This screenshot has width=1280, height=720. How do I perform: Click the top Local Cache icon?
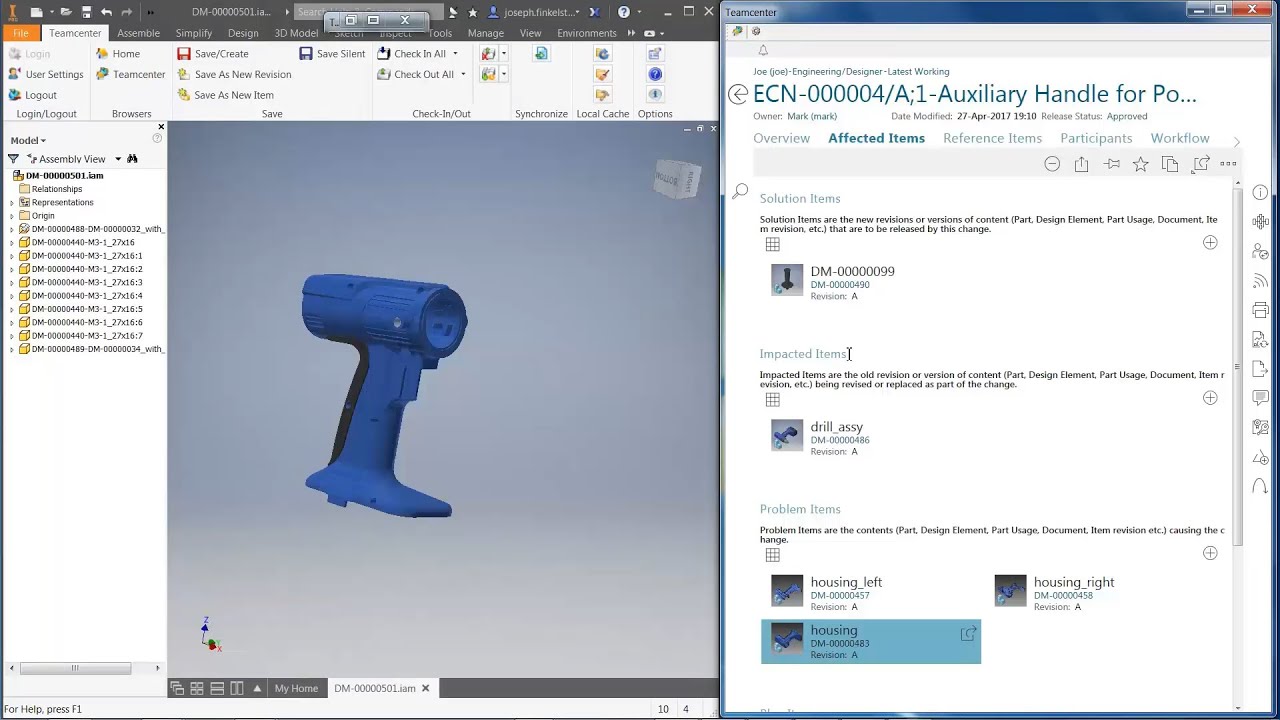coord(602,53)
